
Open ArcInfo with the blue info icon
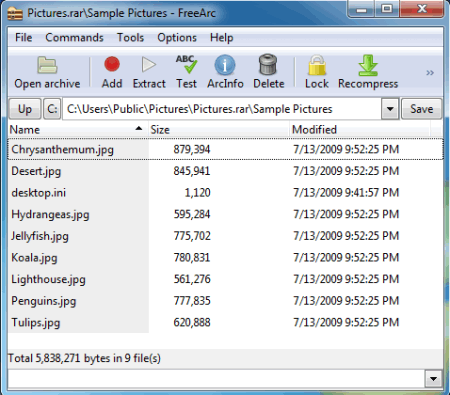pos(225,65)
